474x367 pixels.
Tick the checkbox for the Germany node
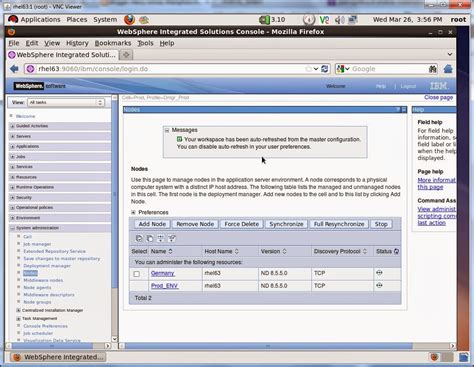click(x=137, y=274)
